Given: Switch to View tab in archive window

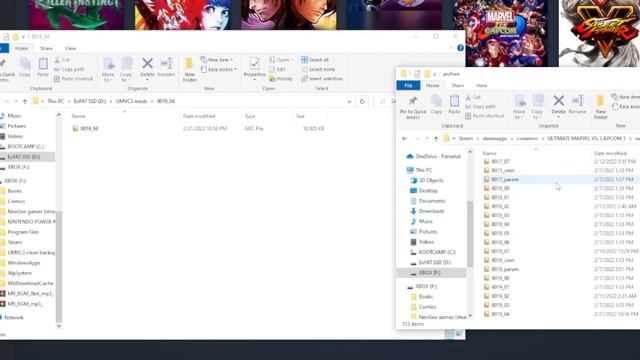Looking at the screenshot, I should point(481,85).
